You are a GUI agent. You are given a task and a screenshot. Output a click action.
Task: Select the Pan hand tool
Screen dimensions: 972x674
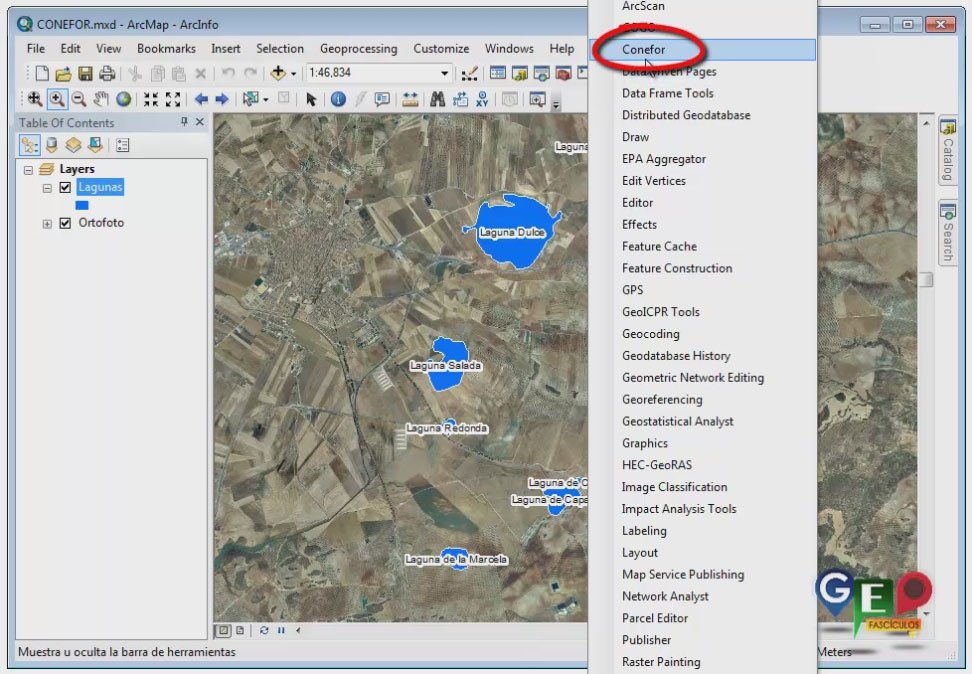[x=101, y=99]
